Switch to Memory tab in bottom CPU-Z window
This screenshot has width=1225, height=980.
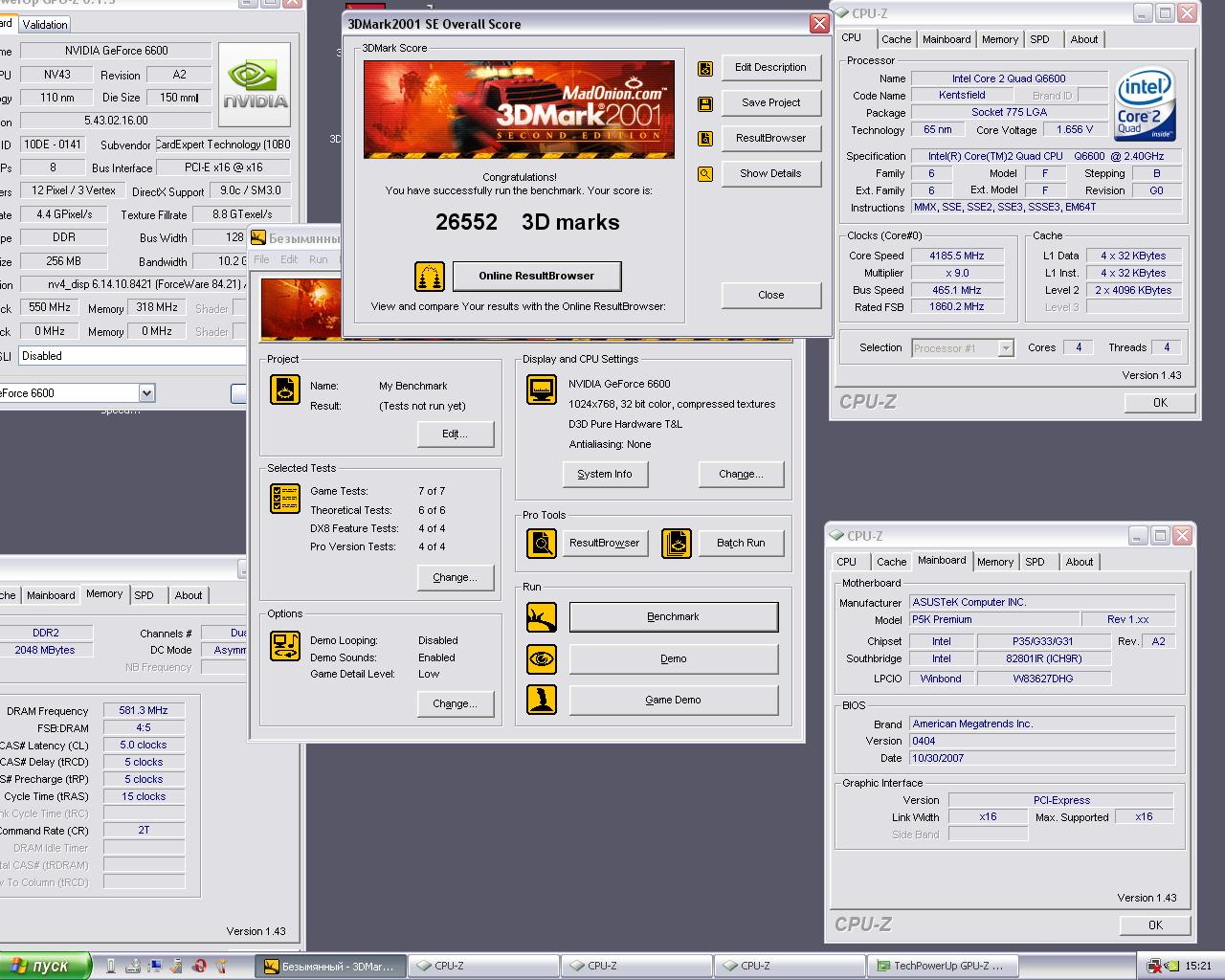995,562
